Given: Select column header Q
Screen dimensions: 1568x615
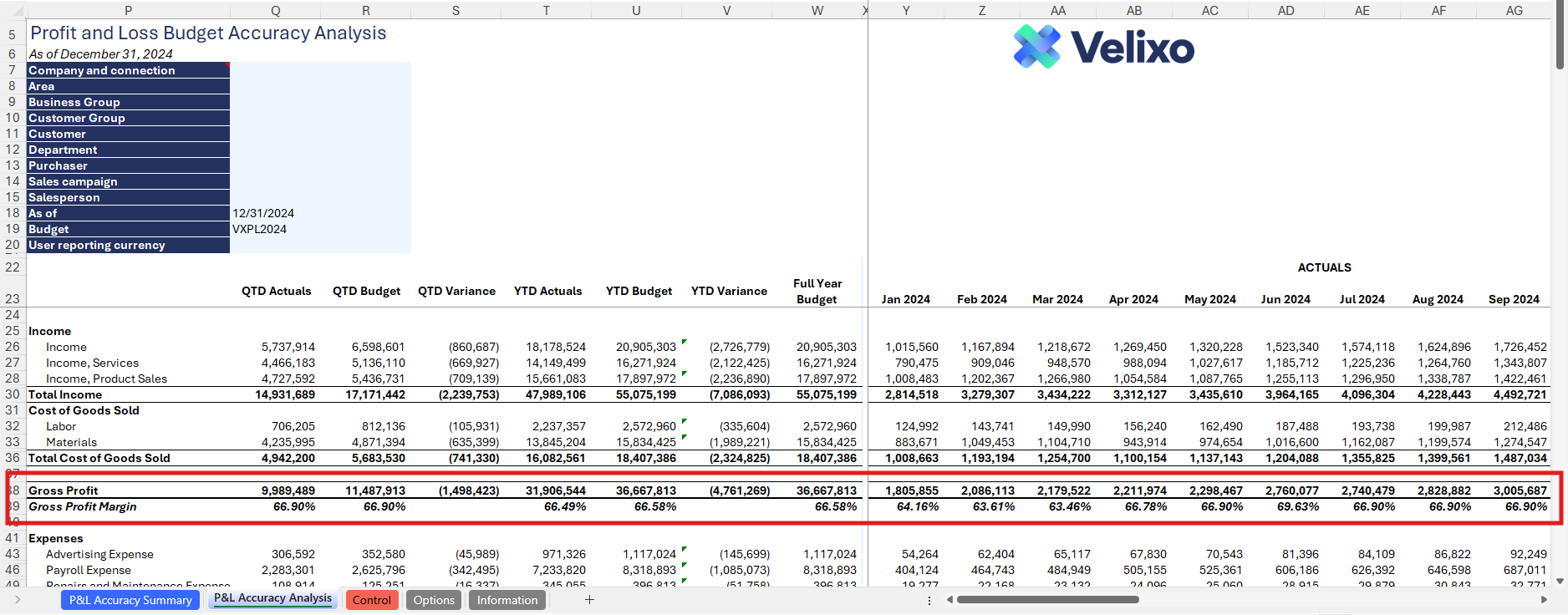Looking at the screenshot, I should [275, 11].
